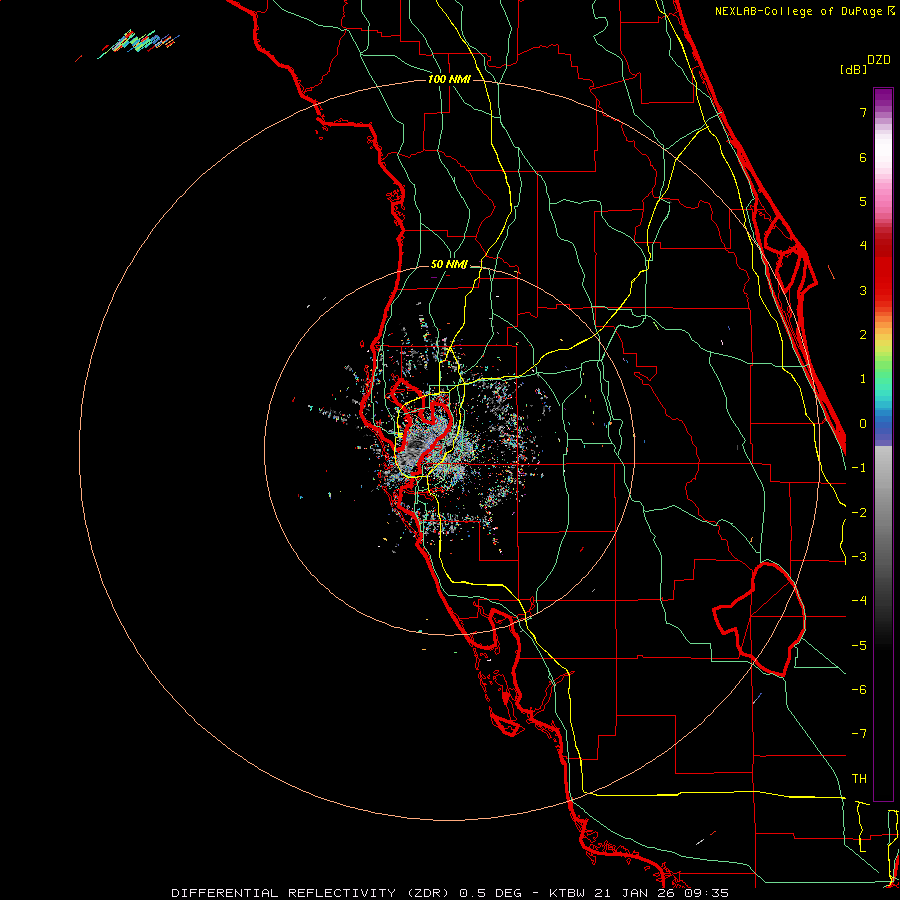Click the color scale value -2
This screenshot has width=900, height=900.
(859, 513)
